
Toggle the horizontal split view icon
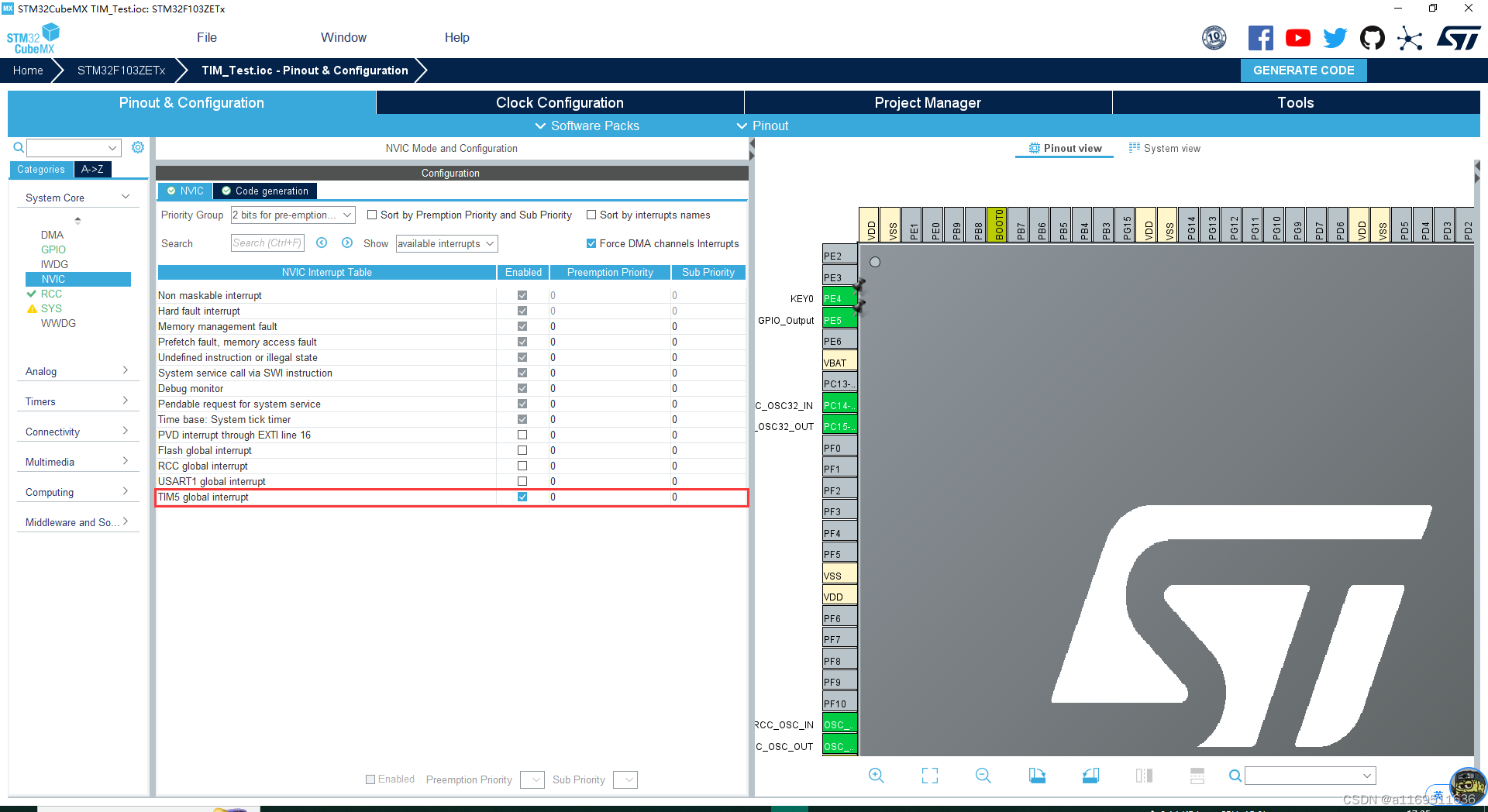[x=1197, y=776]
